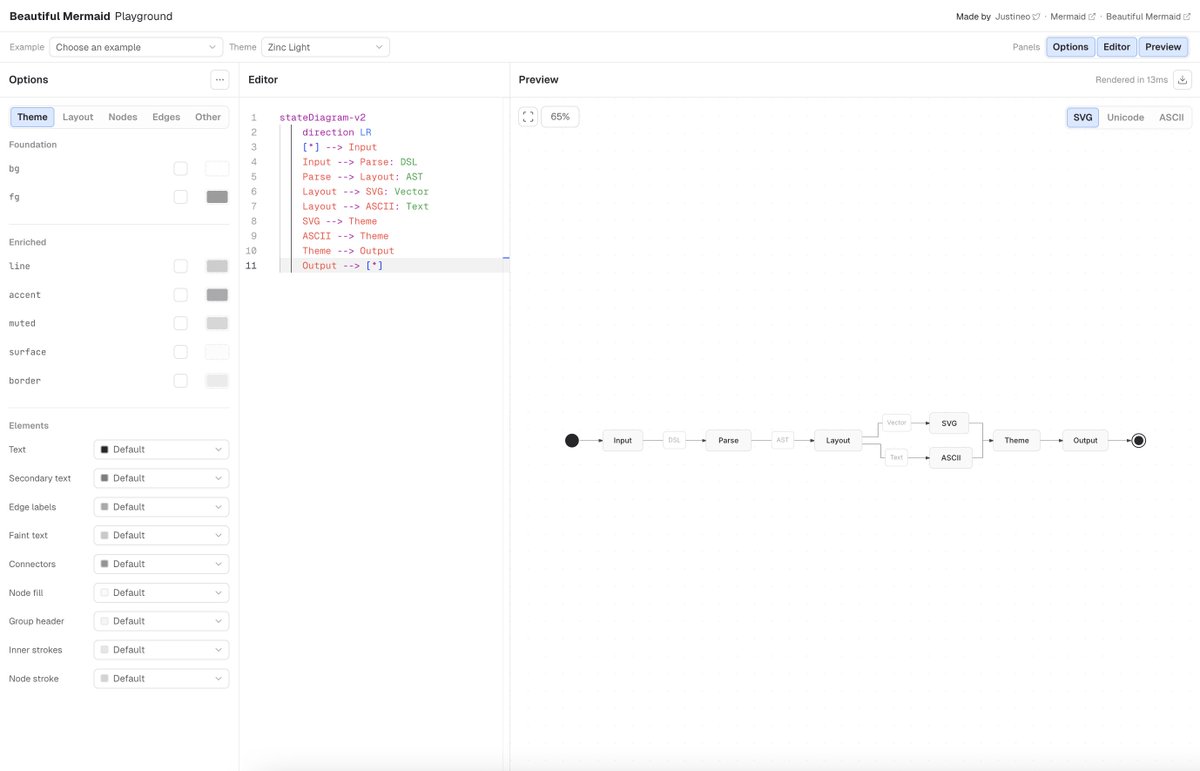Switch to ASCII preview mode
1200x771 pixels.
tap(1171, 117)
